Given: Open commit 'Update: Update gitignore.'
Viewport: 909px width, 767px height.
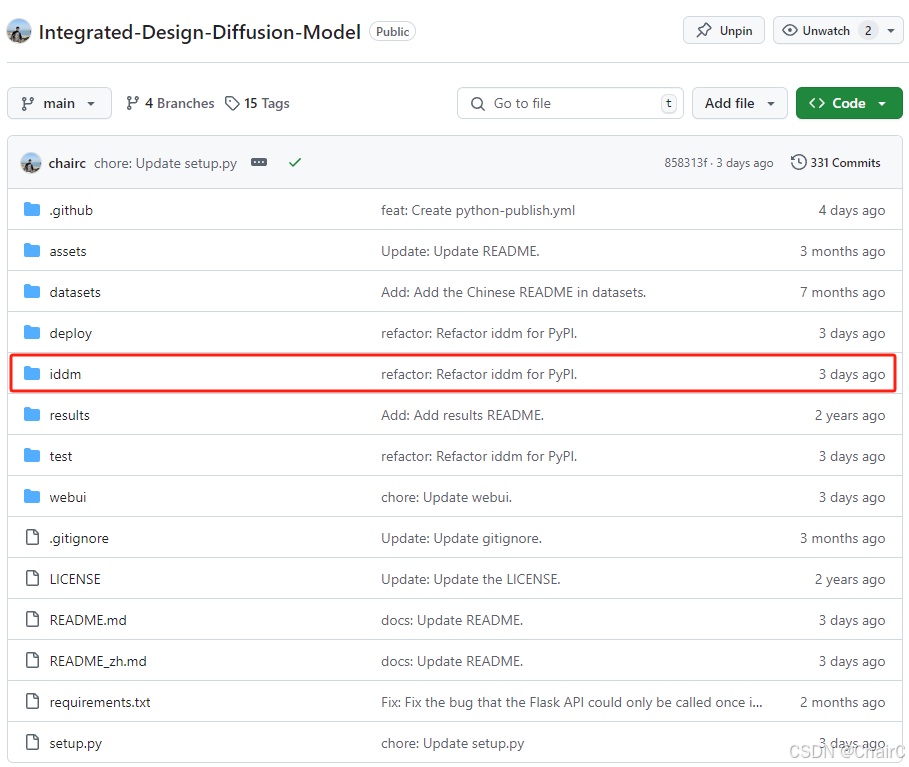Looking at the screenshot, I should pyautogui.click(x=461, y=539).
